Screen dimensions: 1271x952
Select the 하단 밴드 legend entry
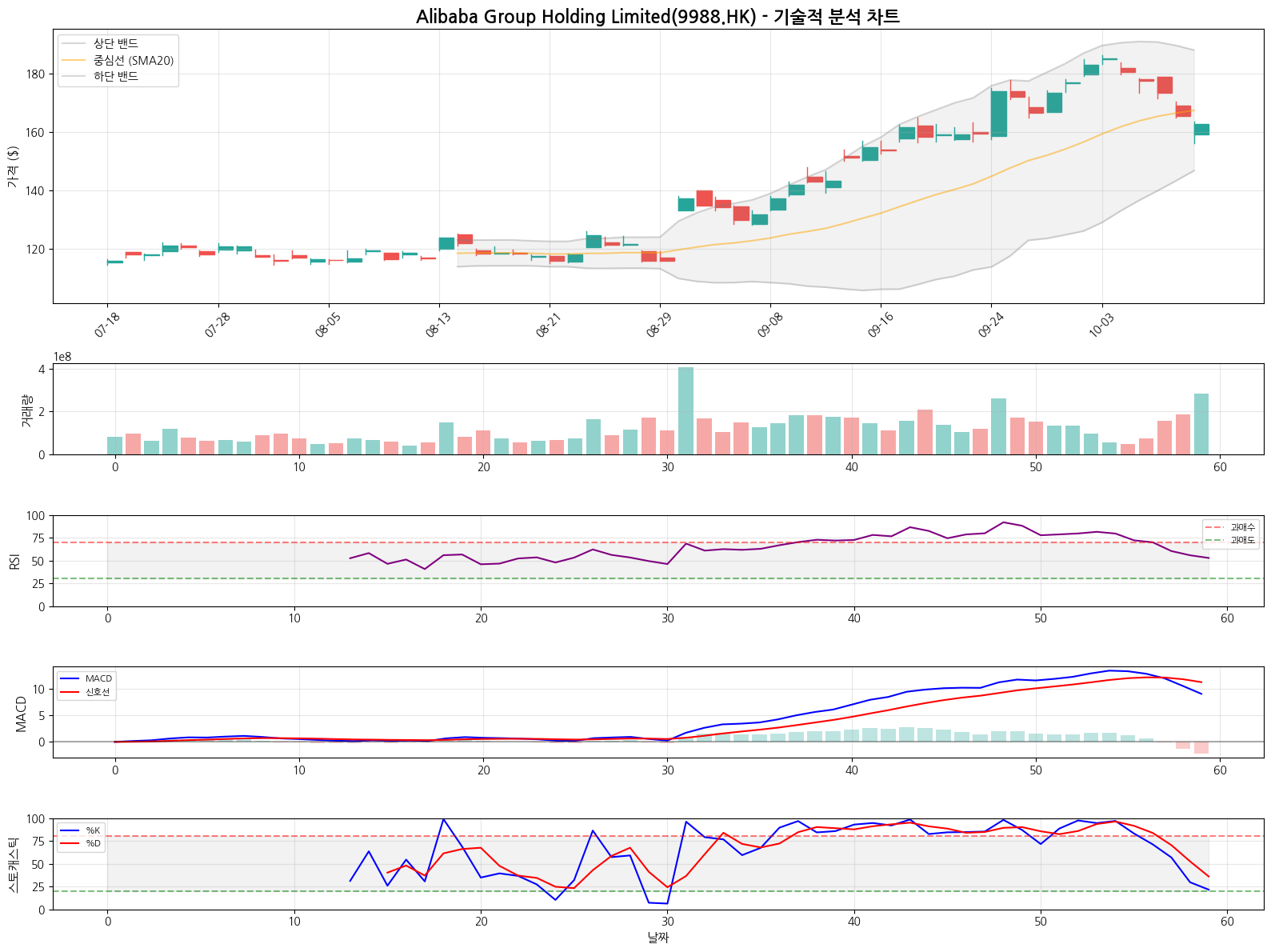pos(116,77)
